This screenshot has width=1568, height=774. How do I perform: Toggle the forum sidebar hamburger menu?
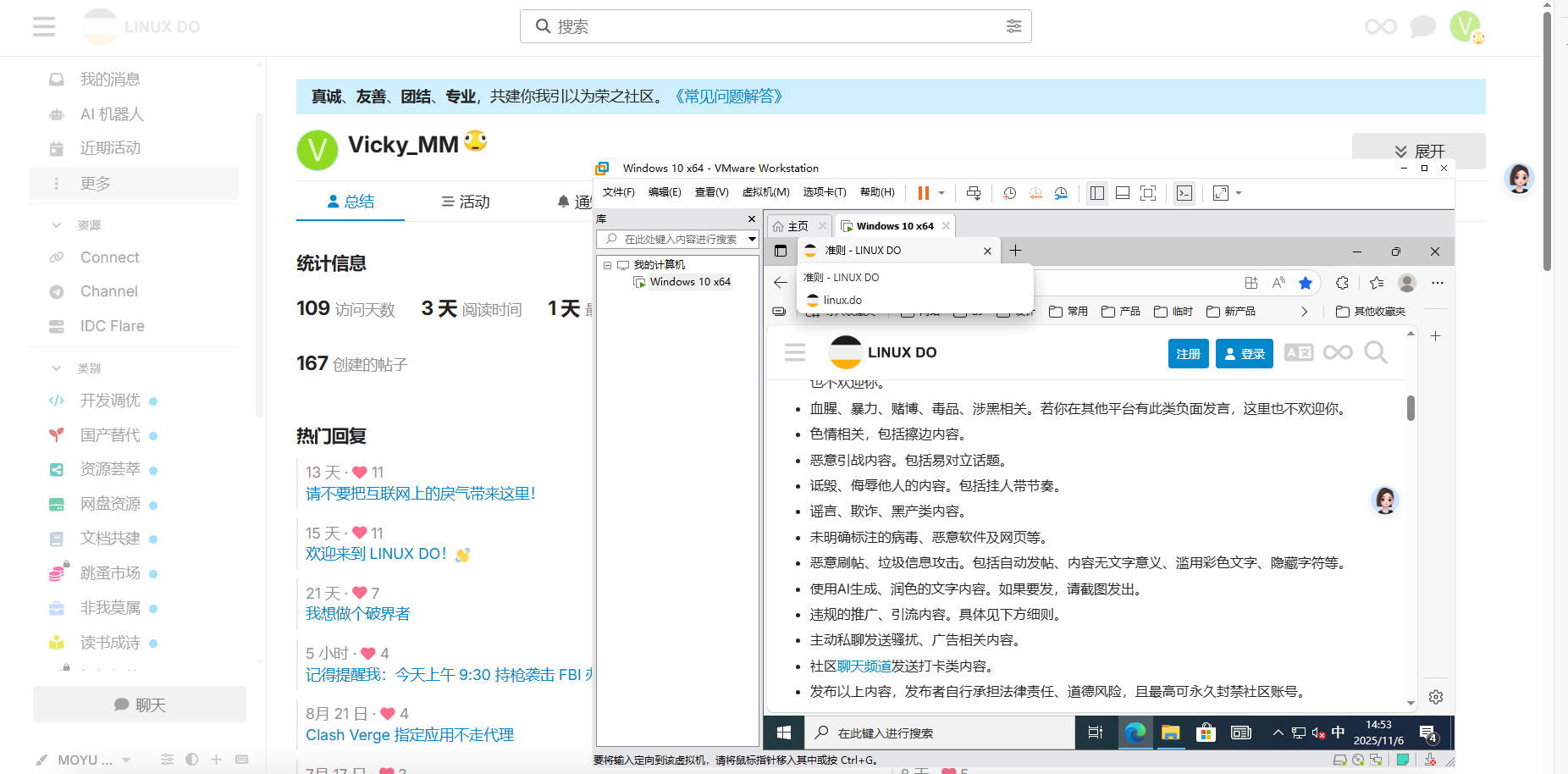[44, 26]
